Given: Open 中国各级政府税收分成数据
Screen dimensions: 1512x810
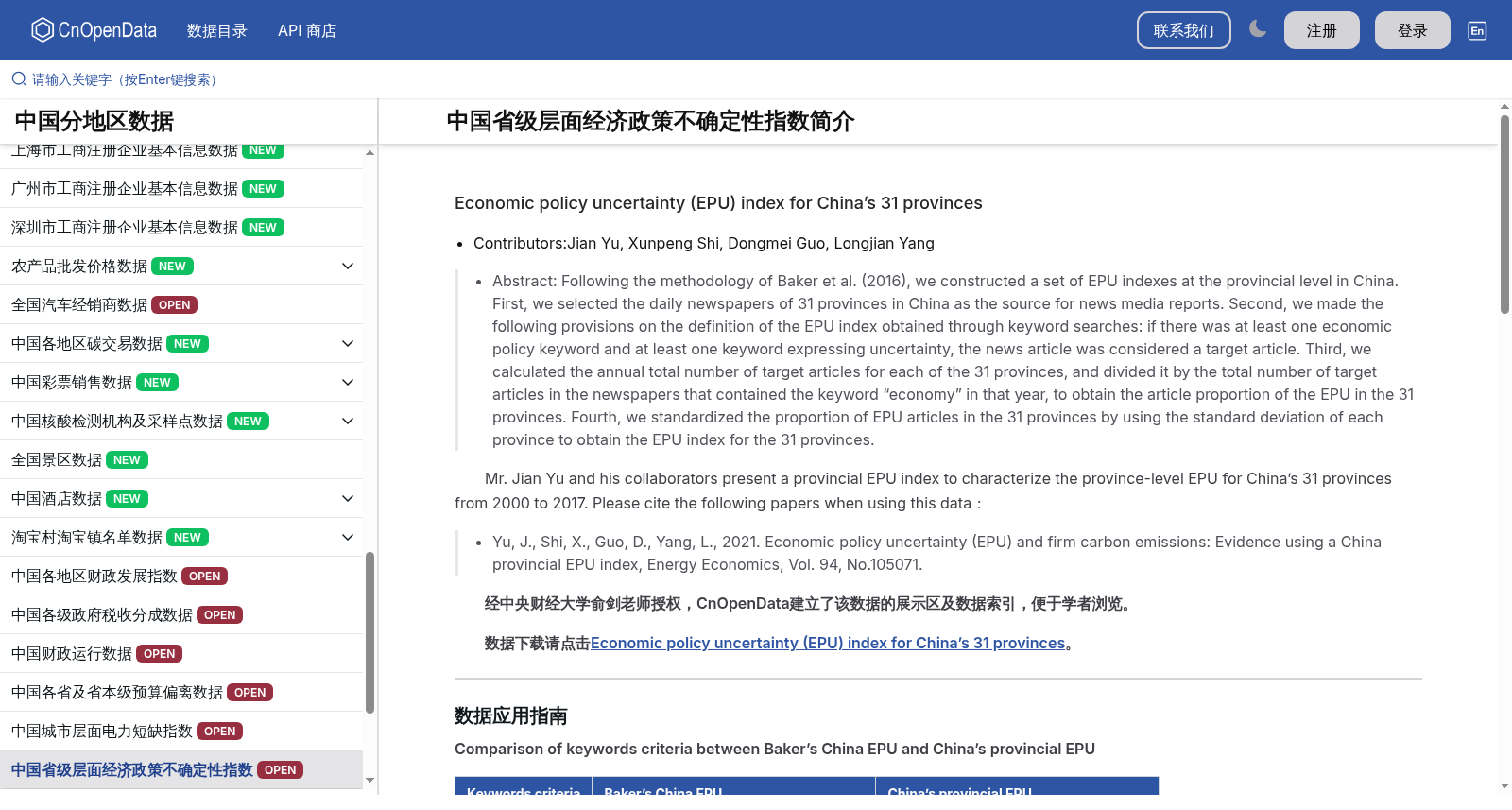Looking at the screenshot, I should (x=102, y=615).
